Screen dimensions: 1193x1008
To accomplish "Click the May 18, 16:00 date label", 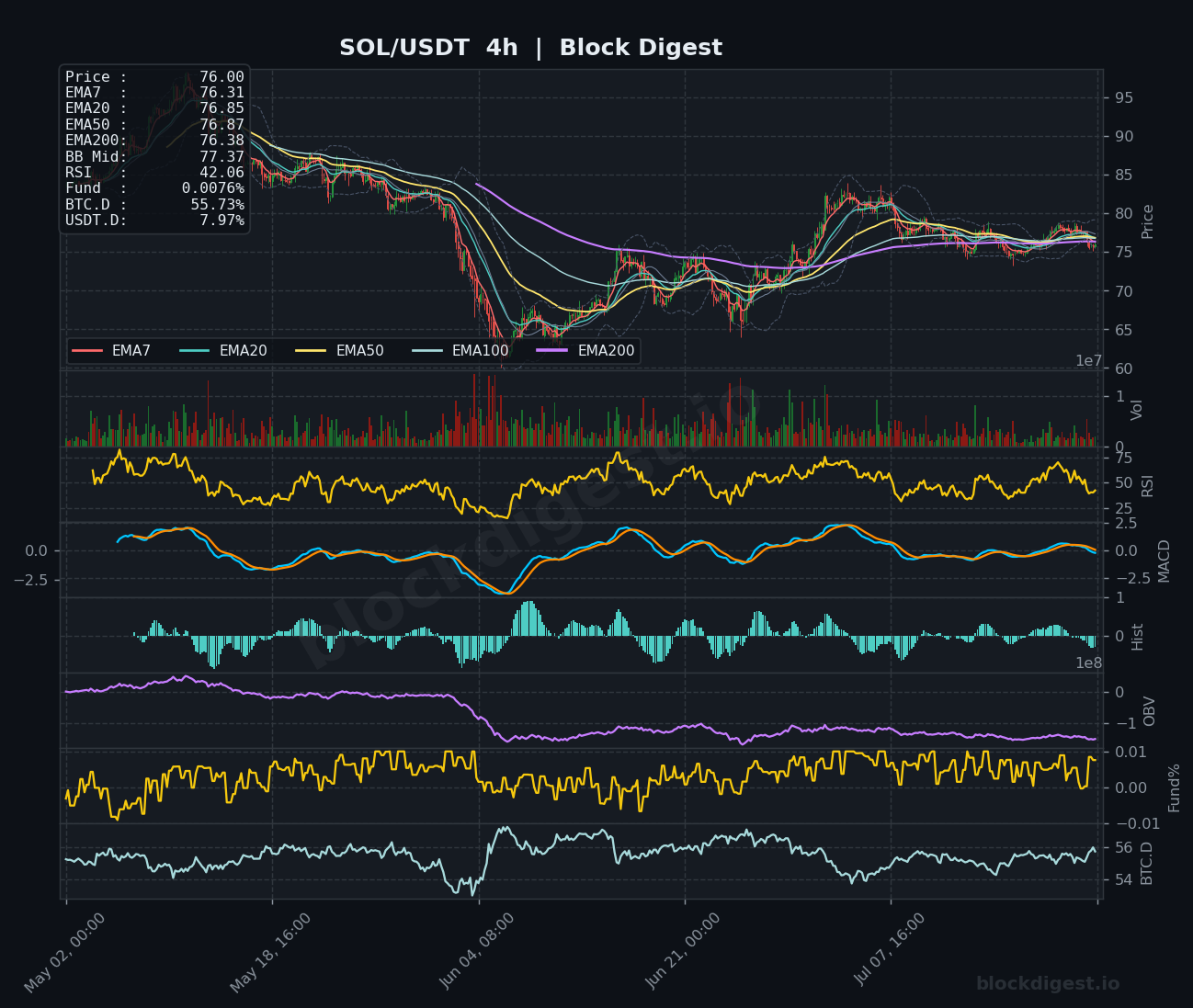I will point(270,953).
